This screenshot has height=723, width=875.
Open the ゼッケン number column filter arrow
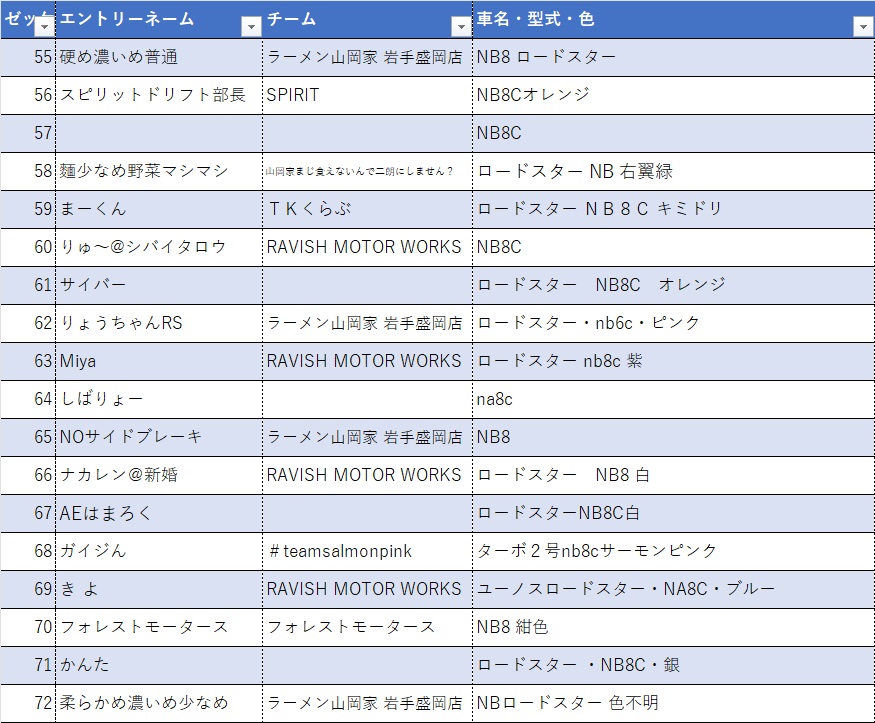point(42,28)
